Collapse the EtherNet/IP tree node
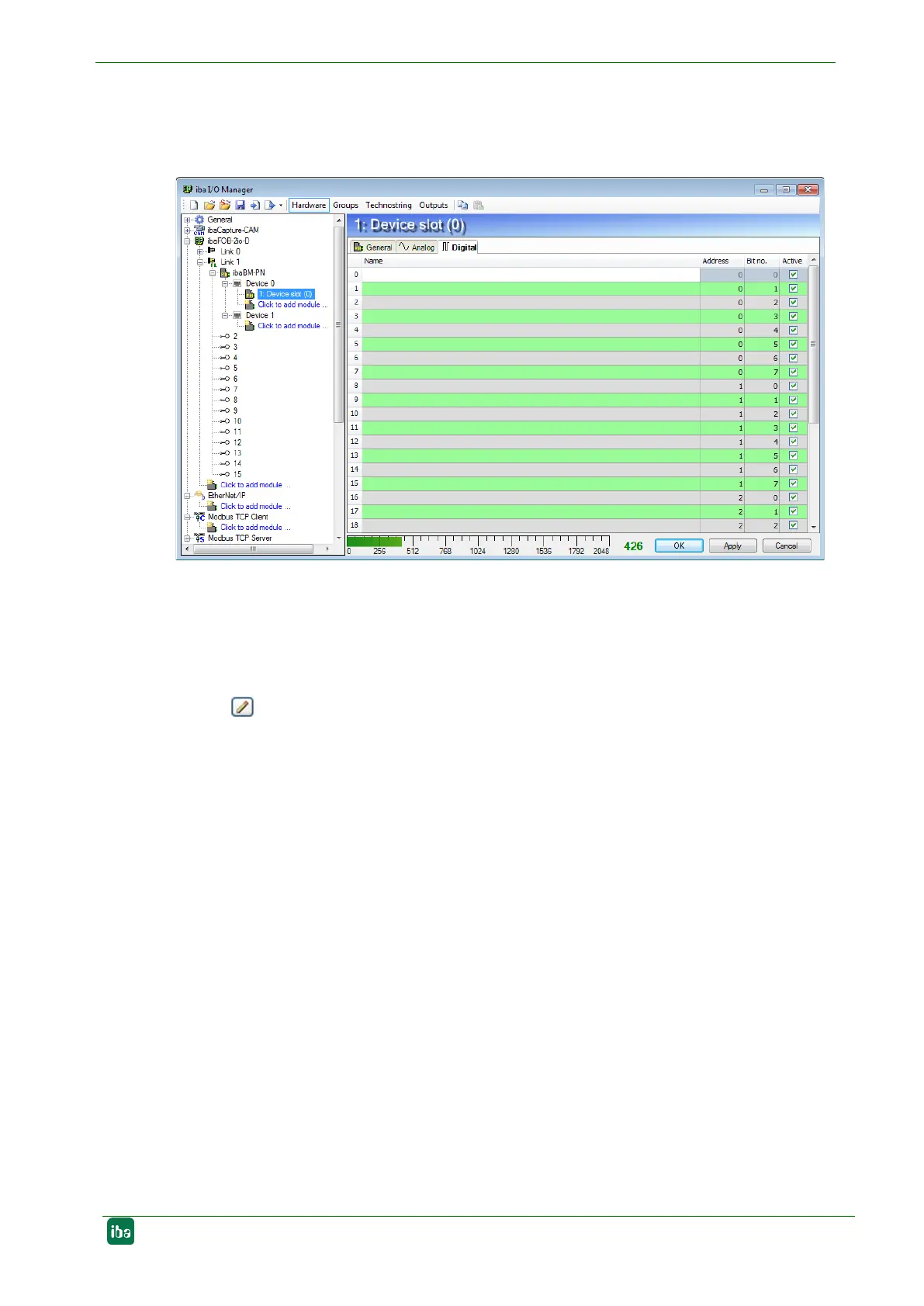This screenshot has width=924, height=1306. click(187, 495)
